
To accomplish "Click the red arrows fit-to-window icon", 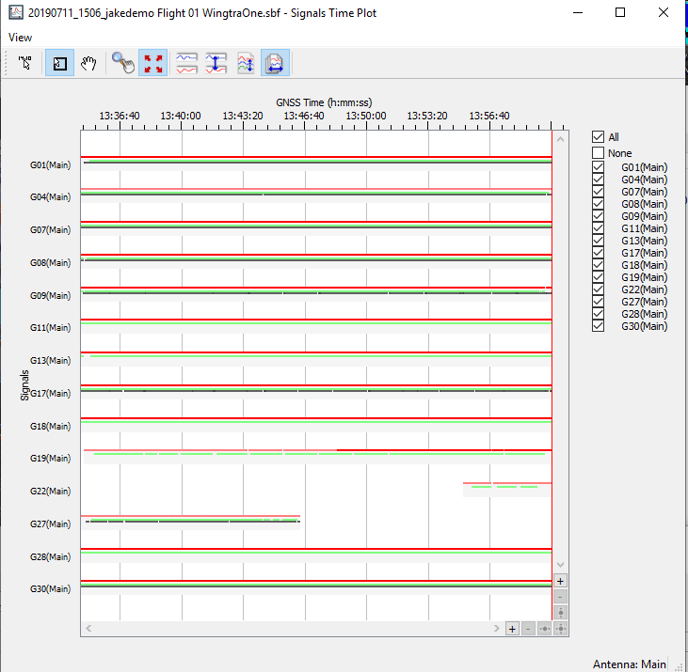I will click(x=154, y=64).
